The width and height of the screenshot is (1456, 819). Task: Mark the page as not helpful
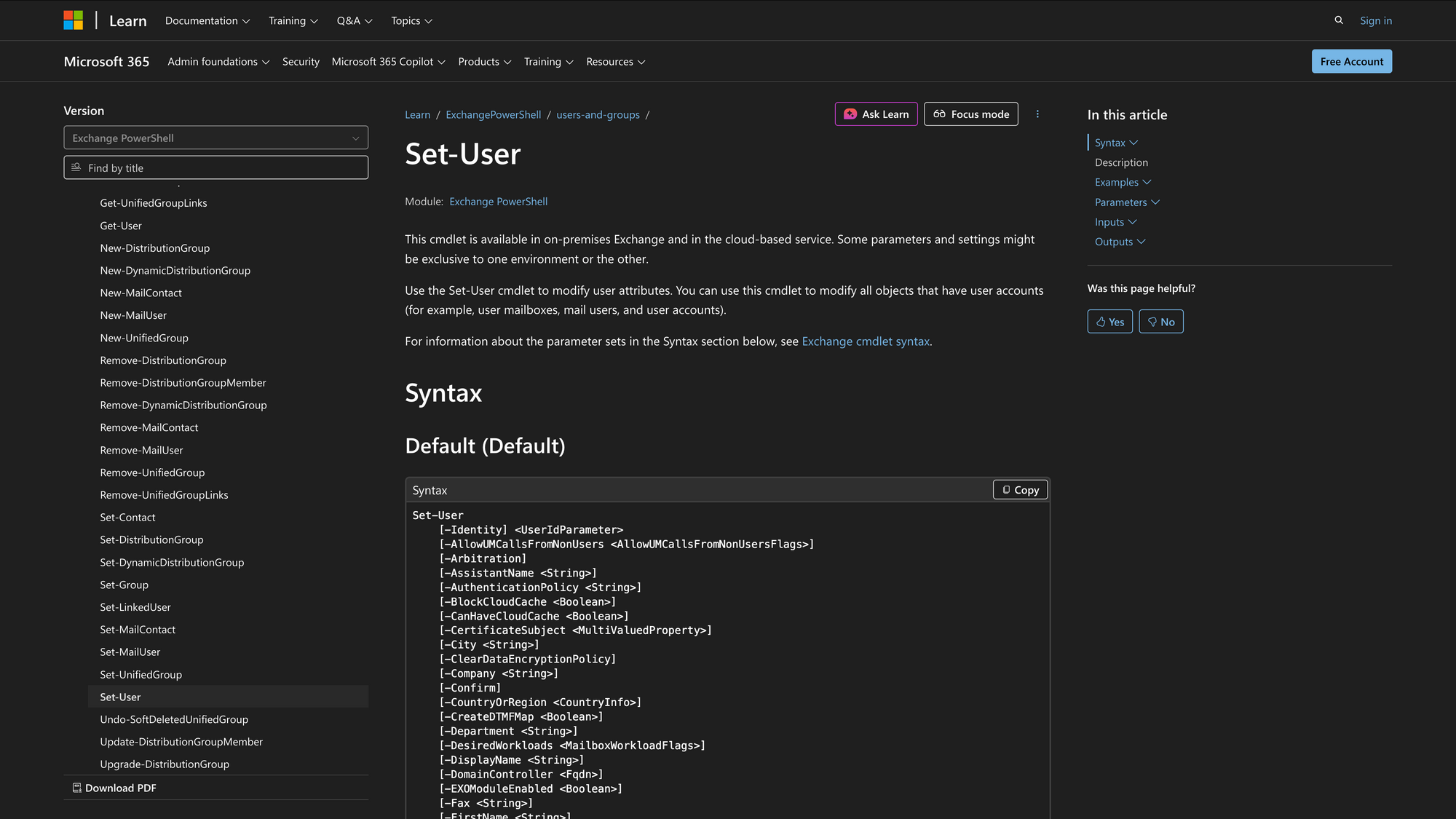tap(1161, 321)
